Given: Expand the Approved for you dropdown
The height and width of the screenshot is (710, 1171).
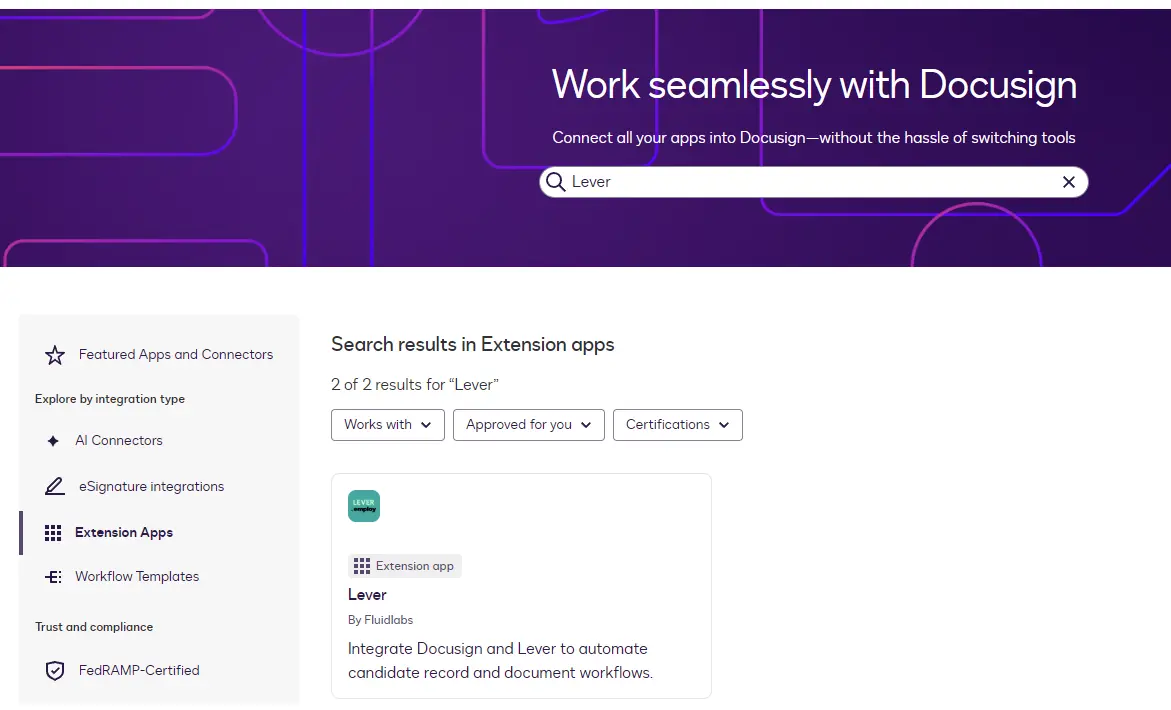Looking at the screenshot, I should tap(529, 425).
